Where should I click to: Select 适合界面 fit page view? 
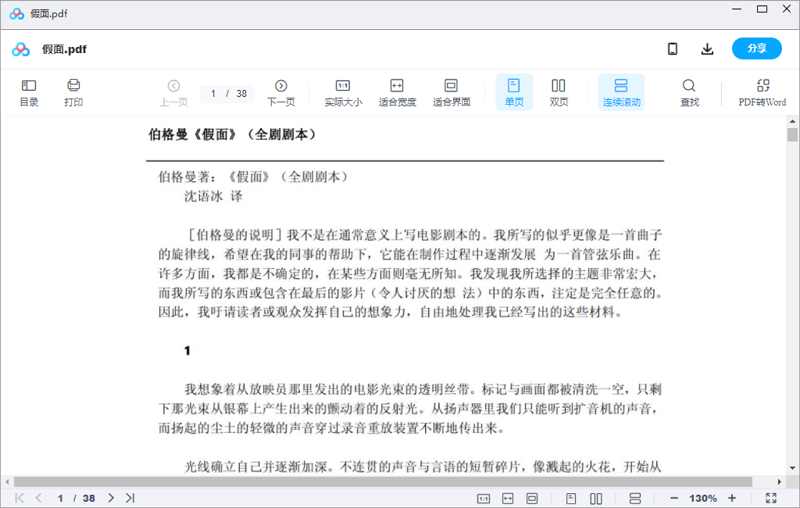[x=451, y=92]
